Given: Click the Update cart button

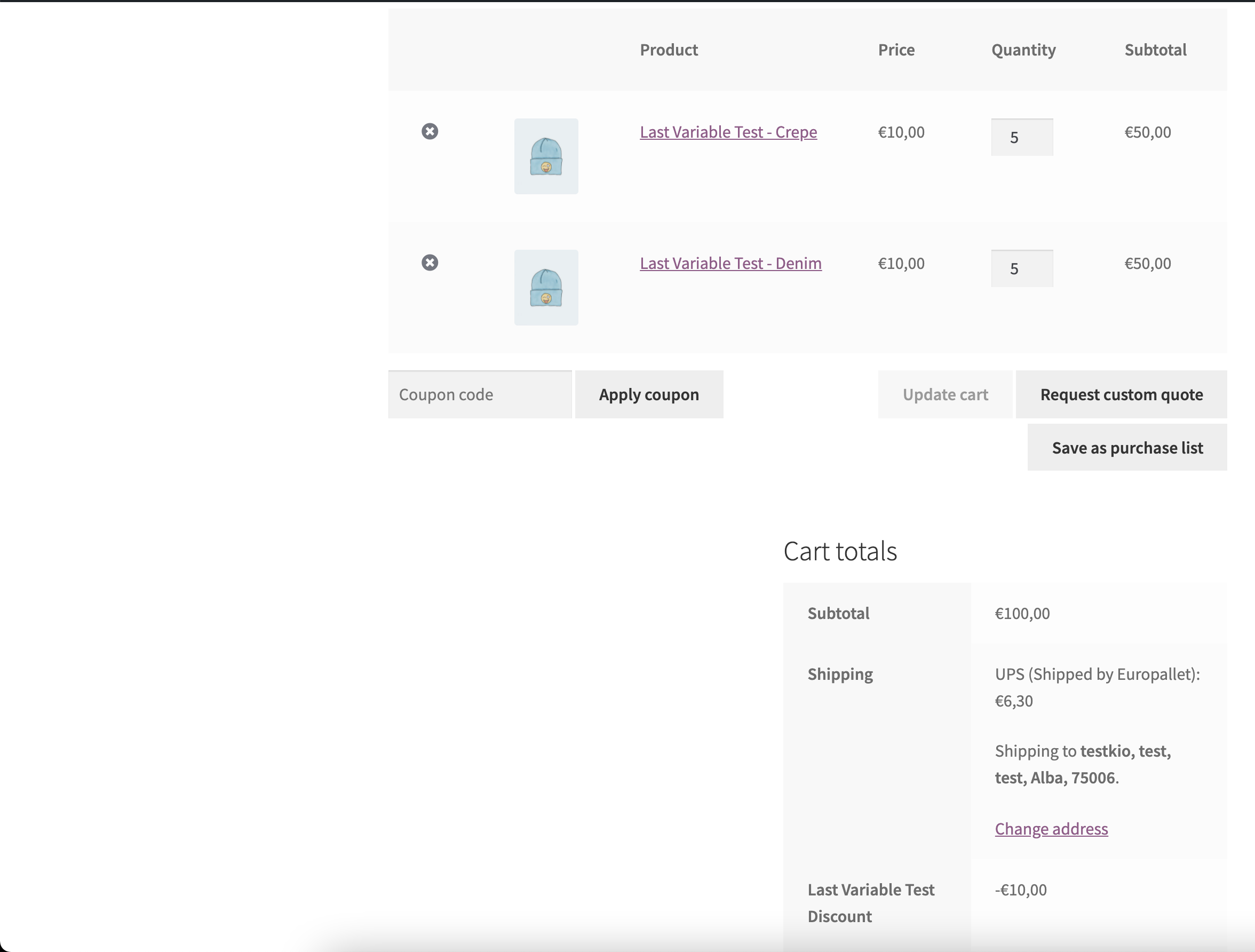Looking at the screenshot, I should (x=944, y=394).
